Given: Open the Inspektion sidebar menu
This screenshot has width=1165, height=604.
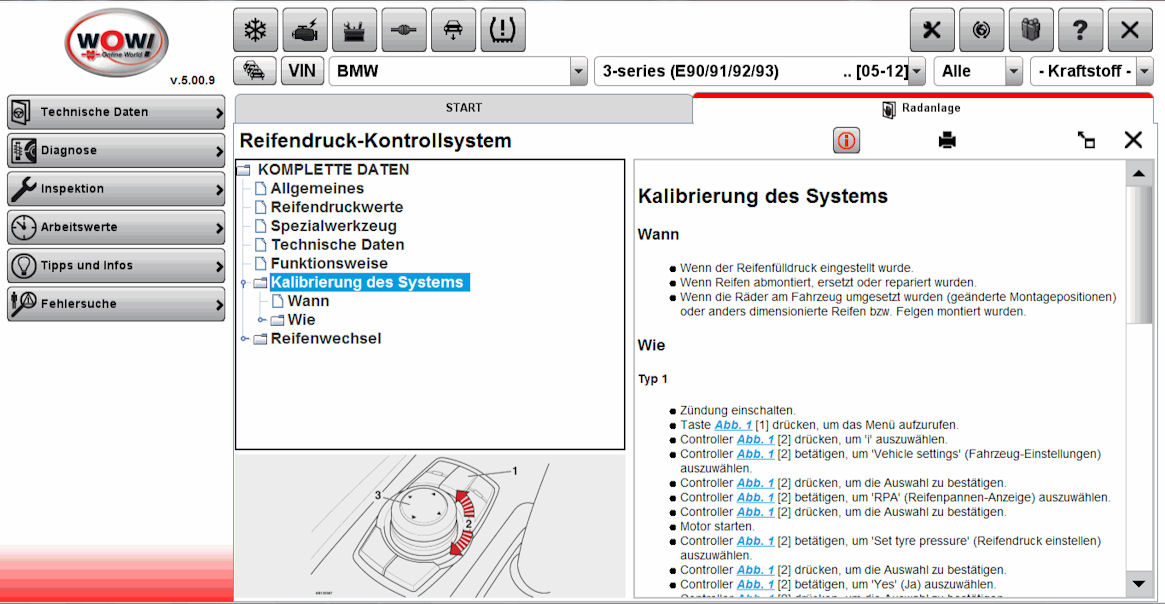Looking at the screenshot, I should click(x=116, y=189).
